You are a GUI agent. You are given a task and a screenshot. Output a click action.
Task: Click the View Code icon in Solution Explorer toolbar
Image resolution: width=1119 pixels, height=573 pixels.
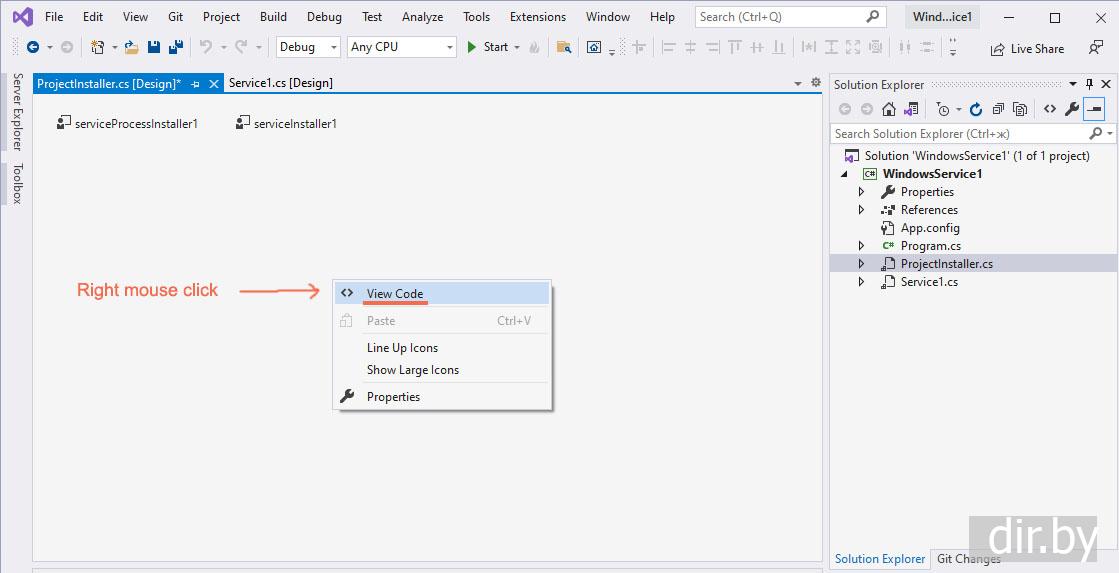[x=1049, y=109]
